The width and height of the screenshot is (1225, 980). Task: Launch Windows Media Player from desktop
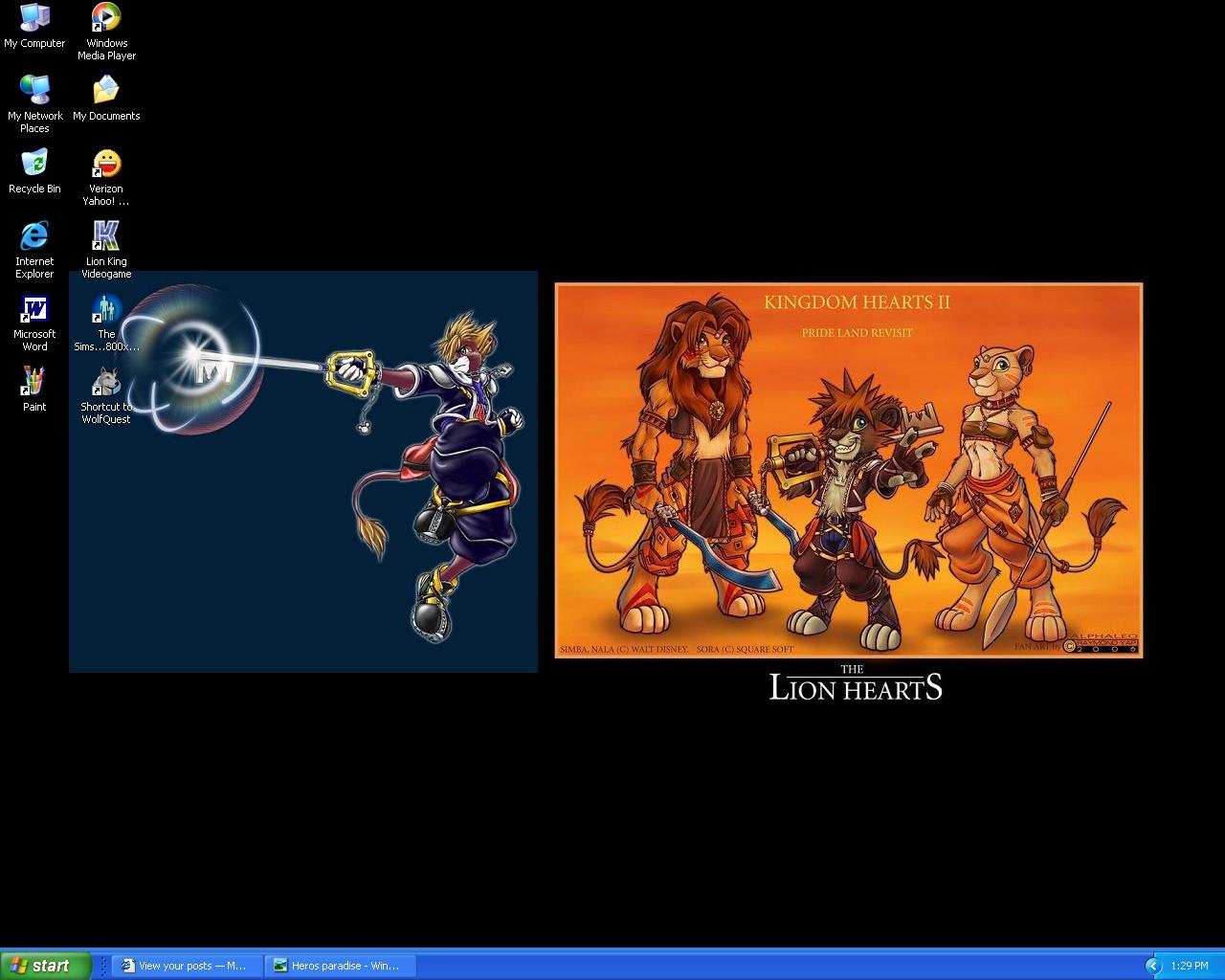click(x=106, y=19)
